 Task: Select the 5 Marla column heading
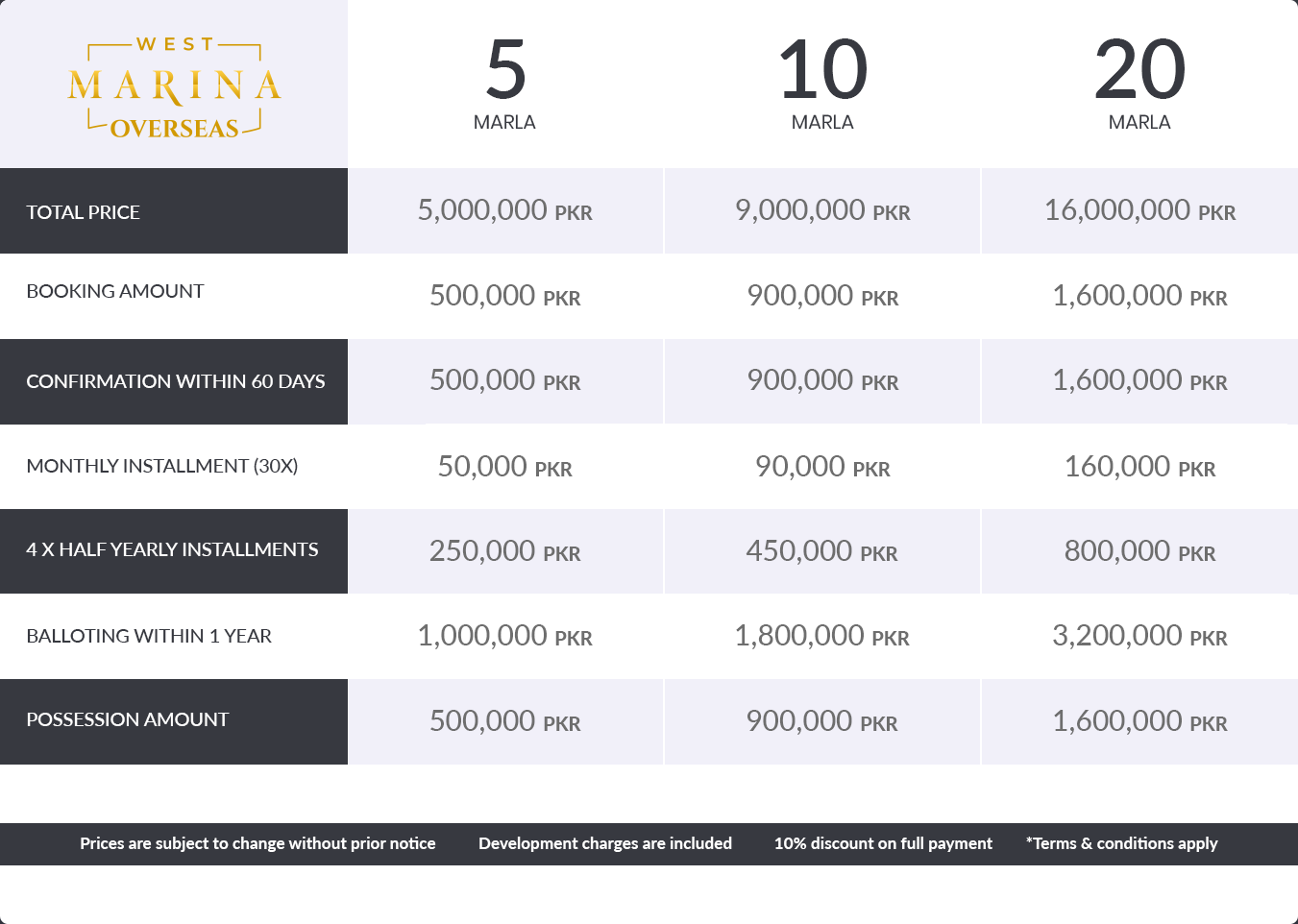pos(505,83)
